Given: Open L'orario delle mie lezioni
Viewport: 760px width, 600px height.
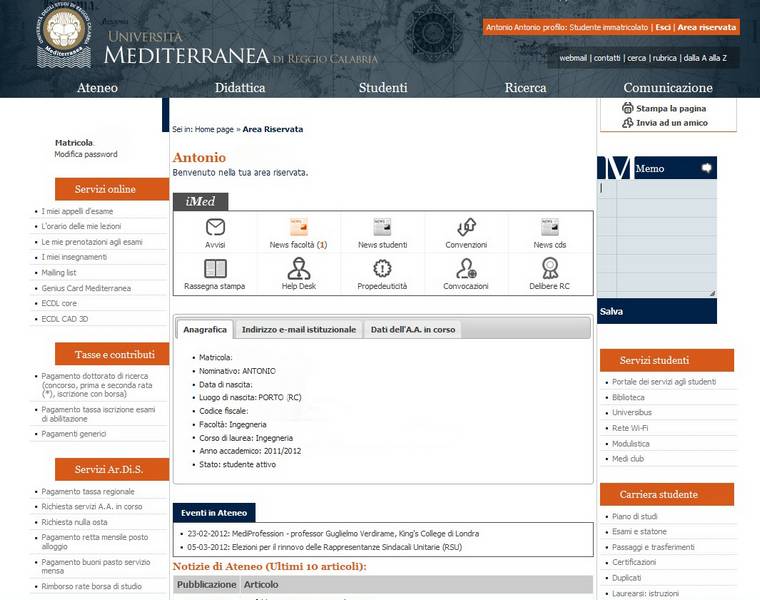Looking at the screenshot, I should (81, 226).
